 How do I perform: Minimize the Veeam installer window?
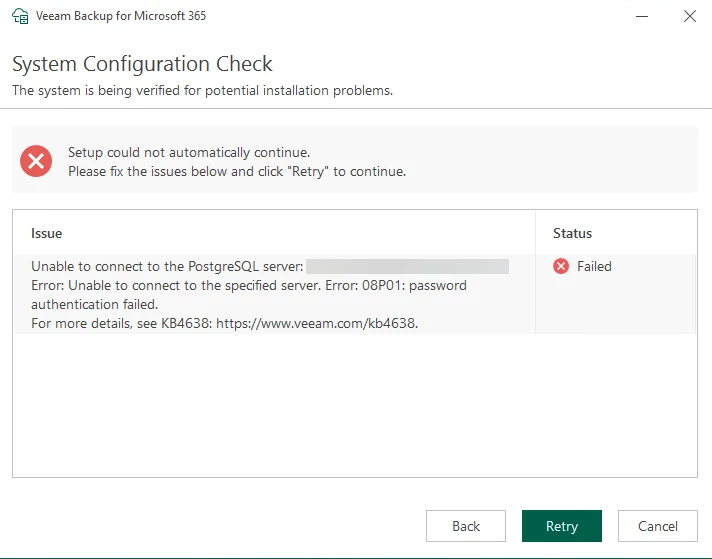point(642,16)
